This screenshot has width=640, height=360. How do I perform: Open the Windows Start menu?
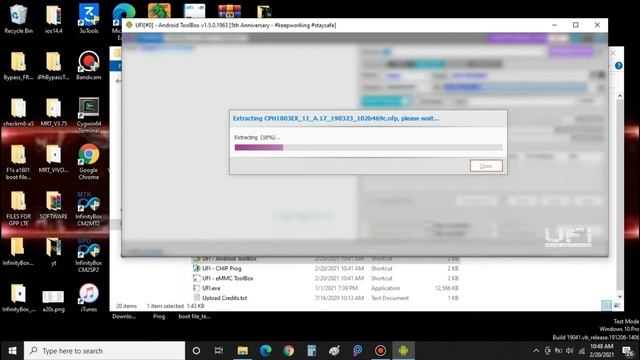[12, 351]
